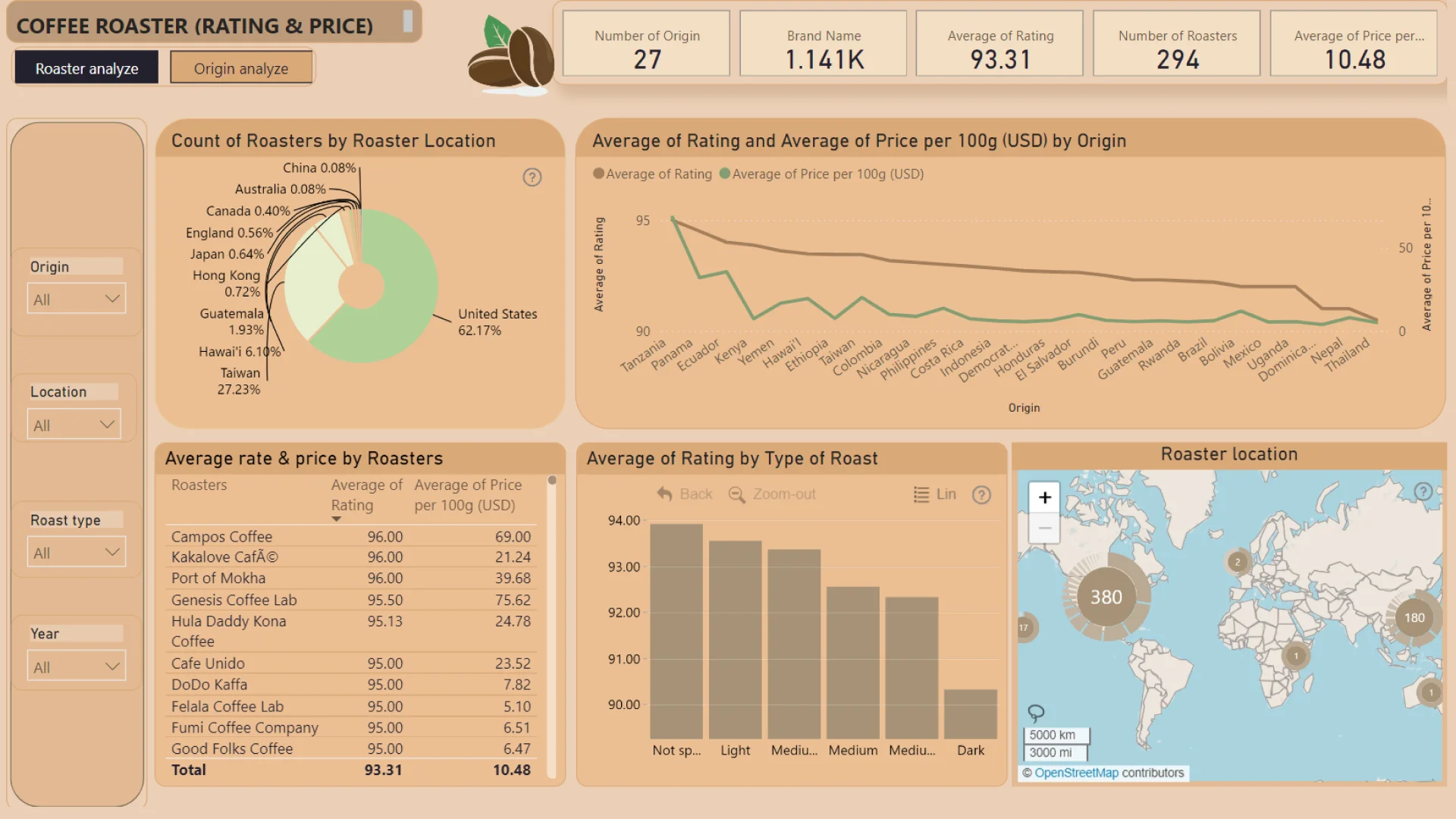The width and height of the screenshot is (1456, 819).
Task: Select the Light roast bar
Action: 735,639
